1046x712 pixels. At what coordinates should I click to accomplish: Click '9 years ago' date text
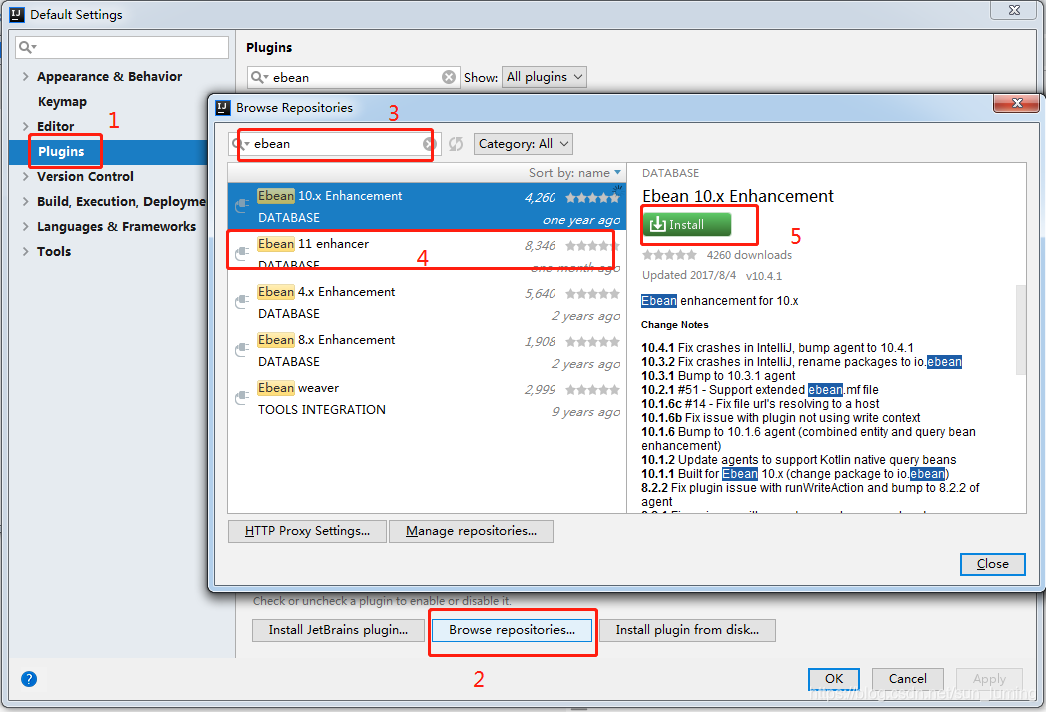pos(586,412)
